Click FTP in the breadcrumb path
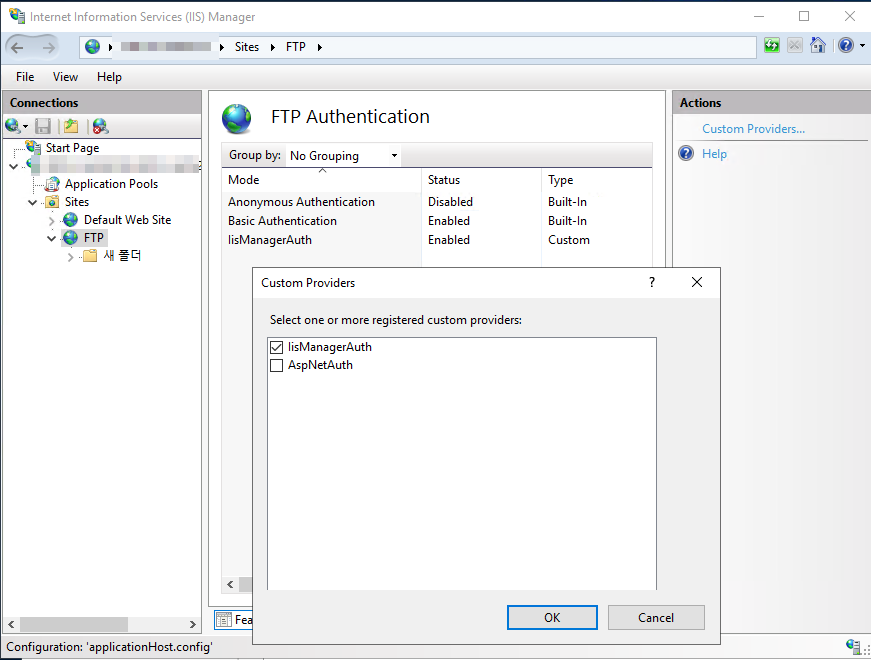Viewport: 871px width, 660px height. point(296,47)
